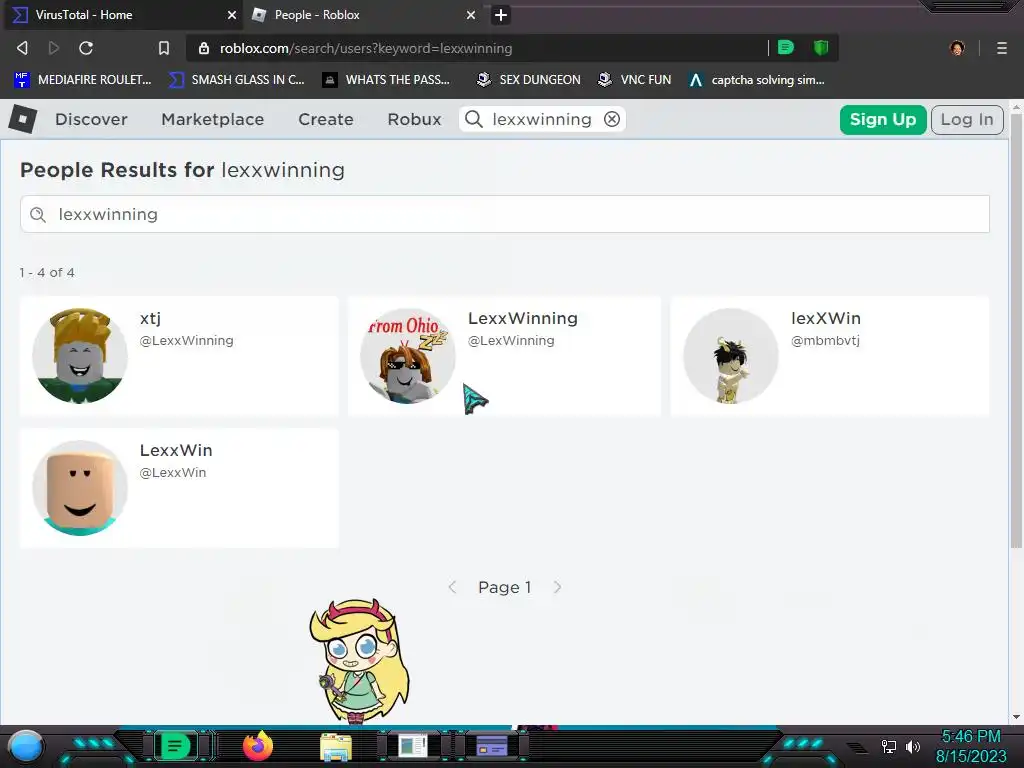1024x768 pixels.
Task: Click the magnifier in People Results search box
Action: coord(38,214)
